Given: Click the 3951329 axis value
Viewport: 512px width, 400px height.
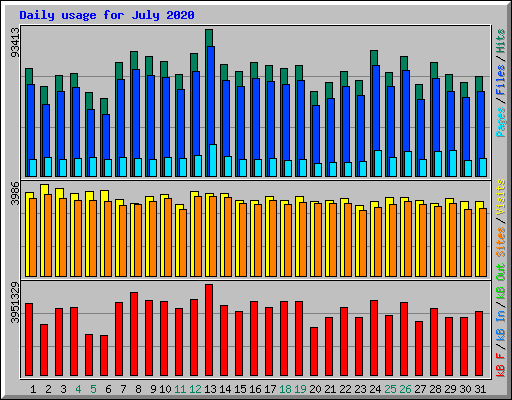Looking at the screenshot, I should click(x=15, y=303).
